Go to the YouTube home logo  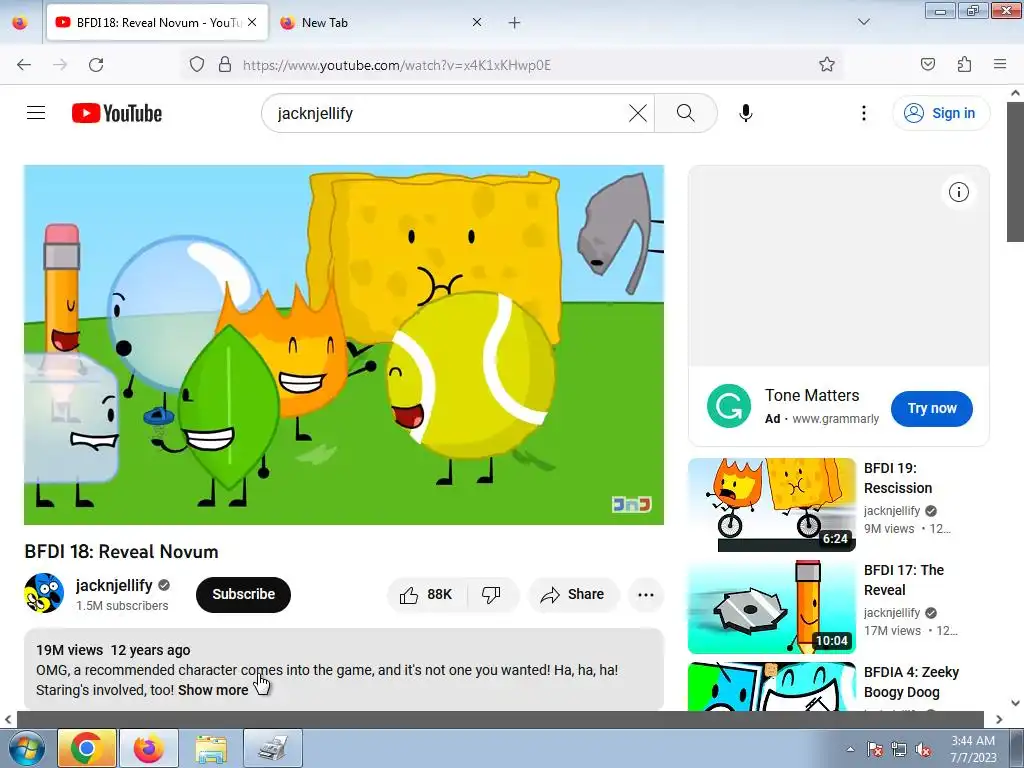pos(117,113)
